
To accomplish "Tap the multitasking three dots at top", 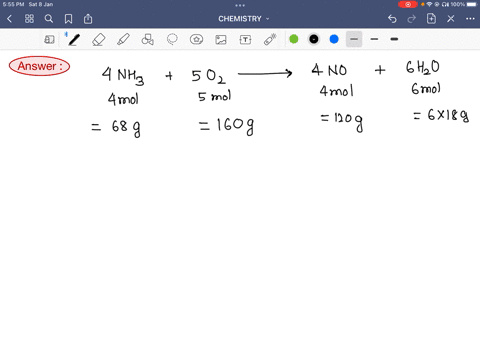I will point(240,5).
